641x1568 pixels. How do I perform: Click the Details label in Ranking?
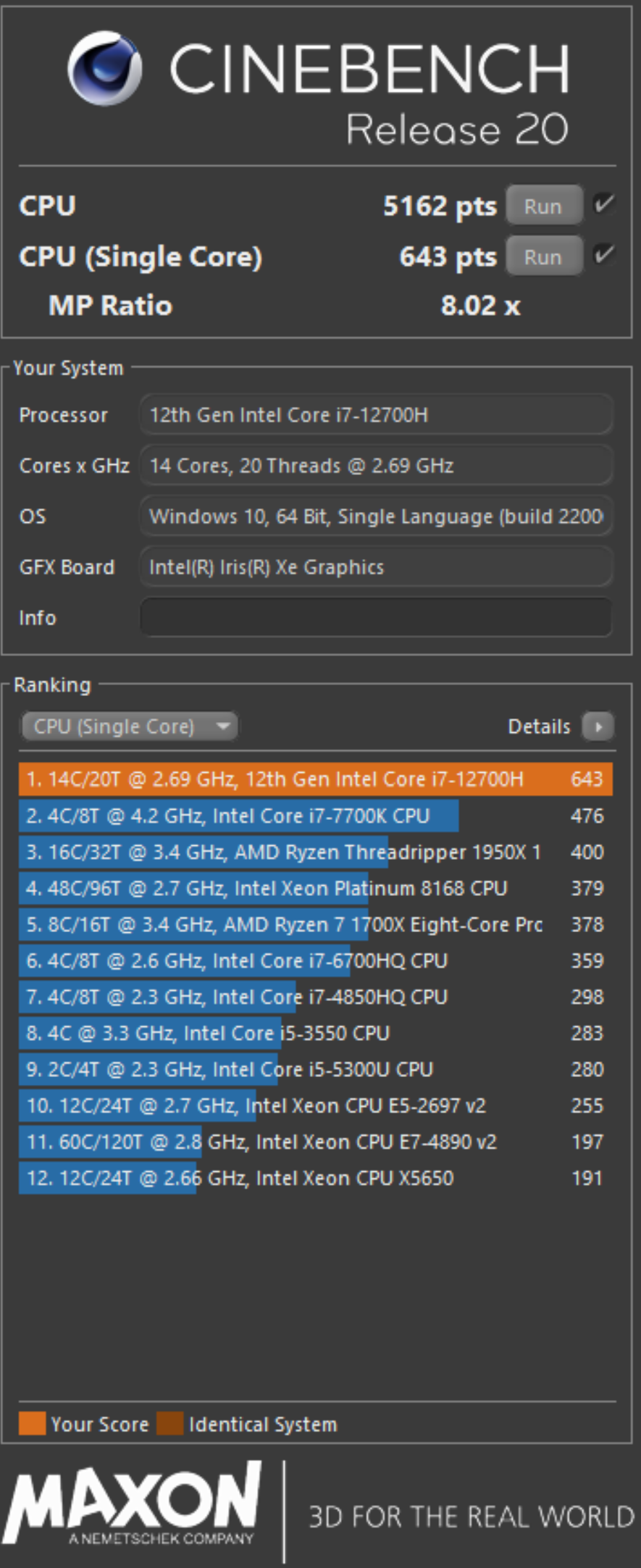(x=539, y=726)
